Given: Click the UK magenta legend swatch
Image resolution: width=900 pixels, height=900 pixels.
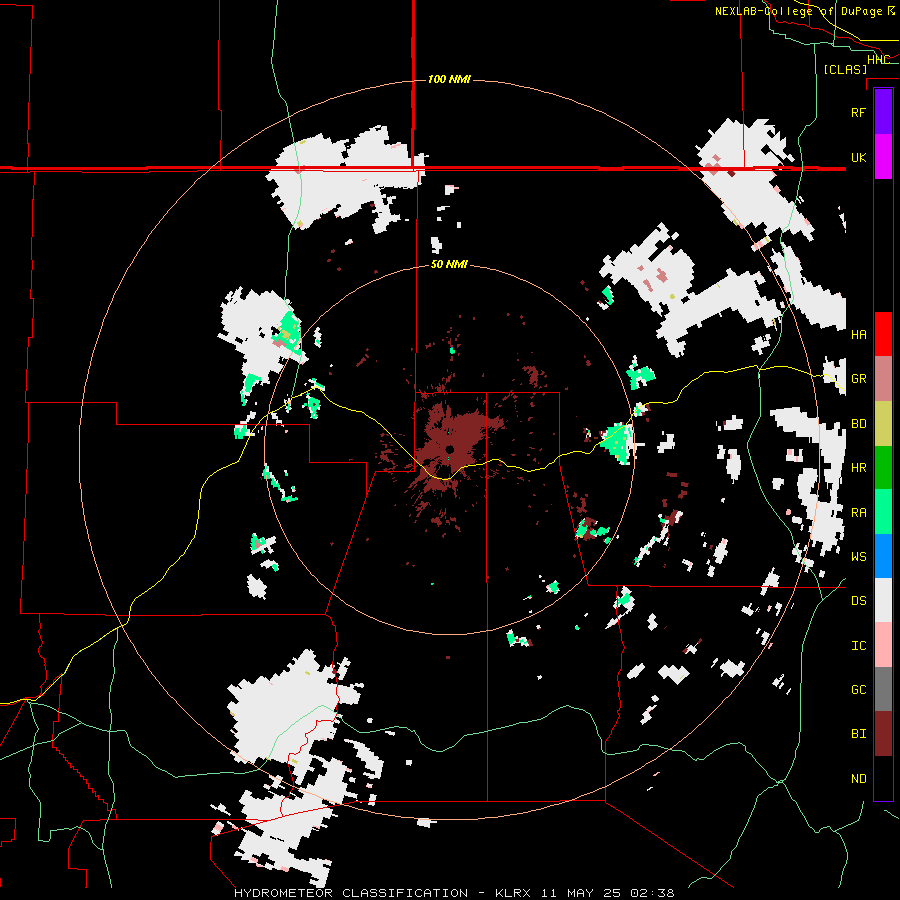Looking at the screenshot, I should tap(883, 157).
